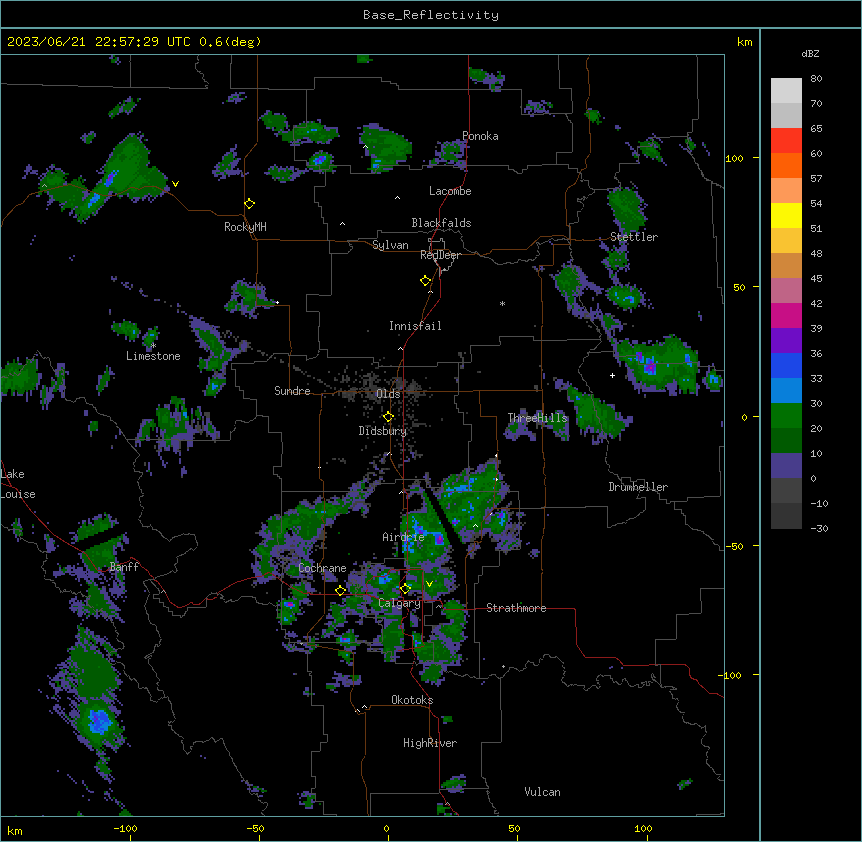Select the Innisfail city label

pos(415,326)
